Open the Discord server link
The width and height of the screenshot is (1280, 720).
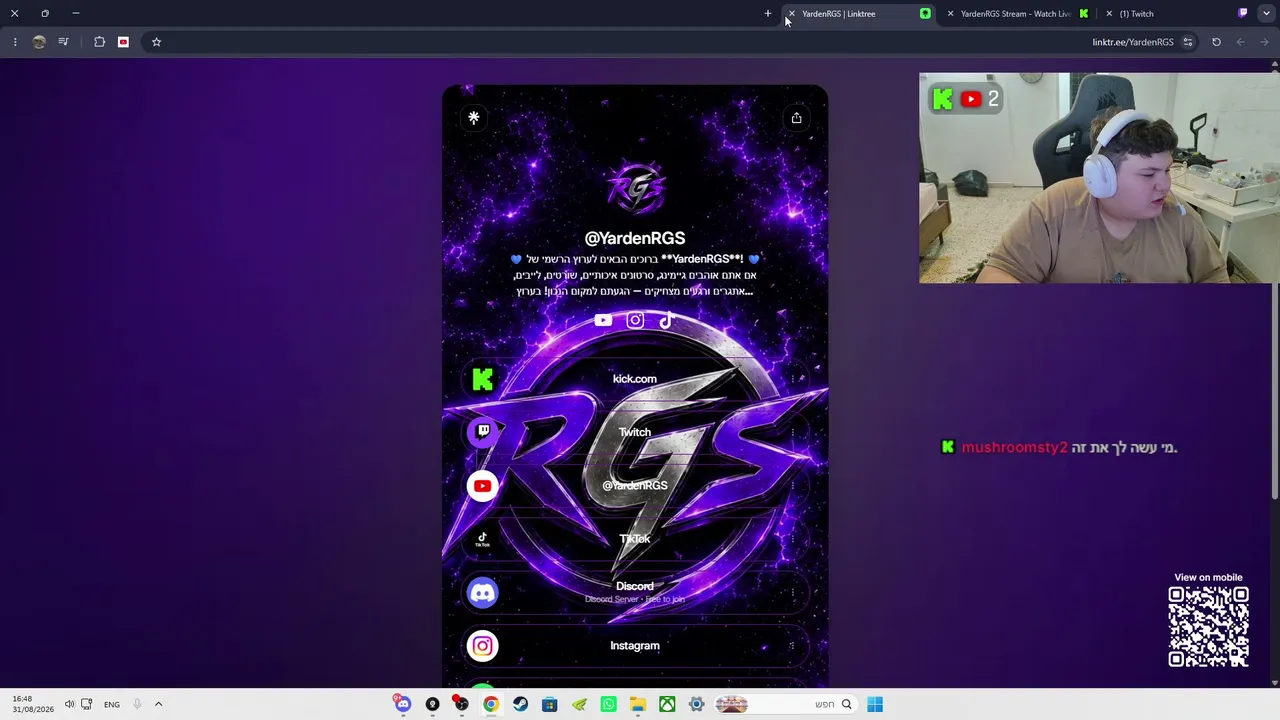(635, 593)
